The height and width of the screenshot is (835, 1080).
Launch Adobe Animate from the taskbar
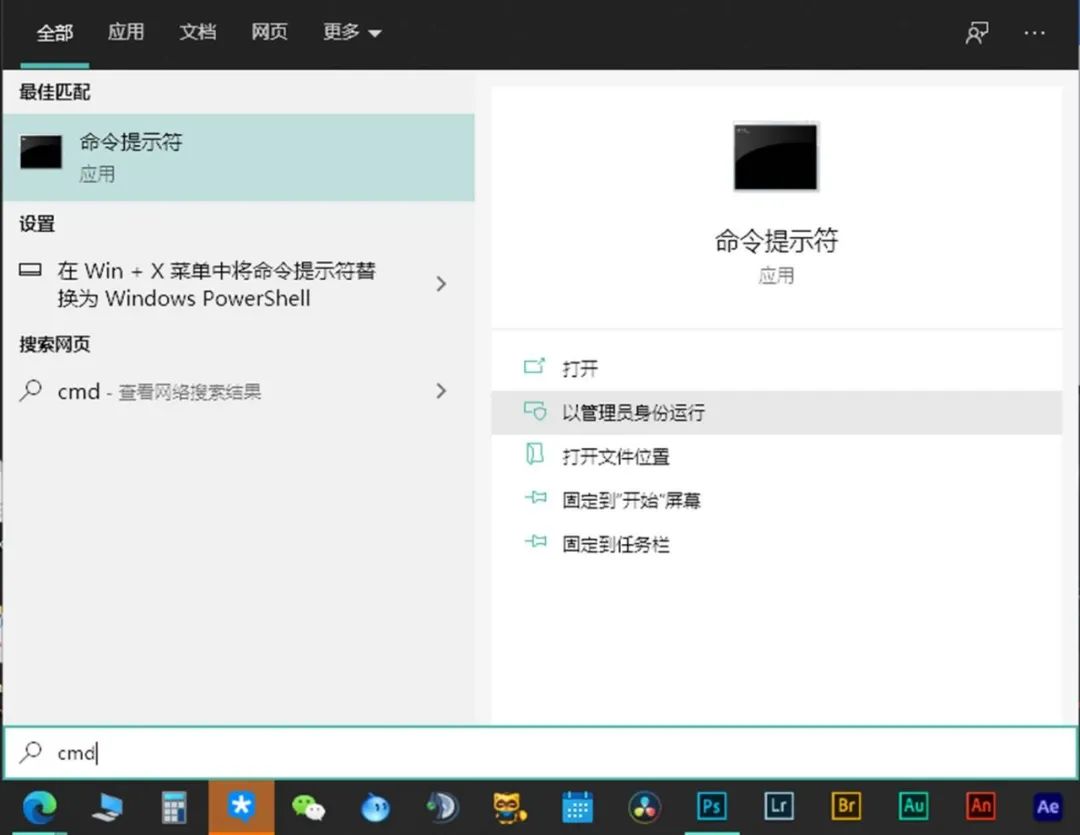coord(980,807)
